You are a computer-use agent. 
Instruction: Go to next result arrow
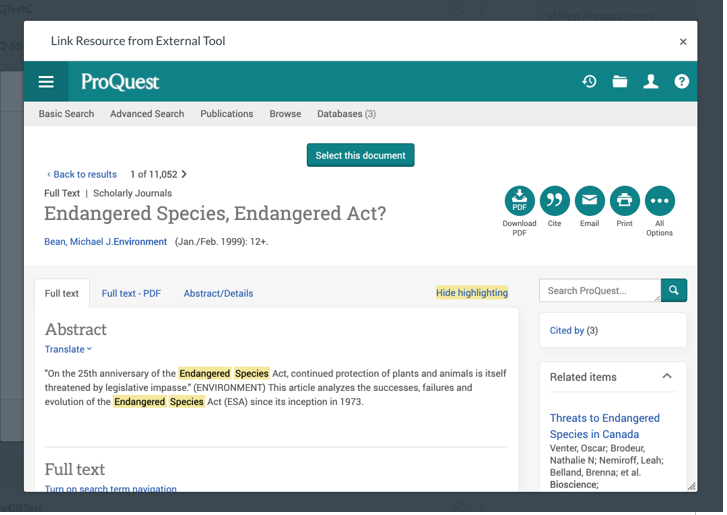[x=184, y=174]
